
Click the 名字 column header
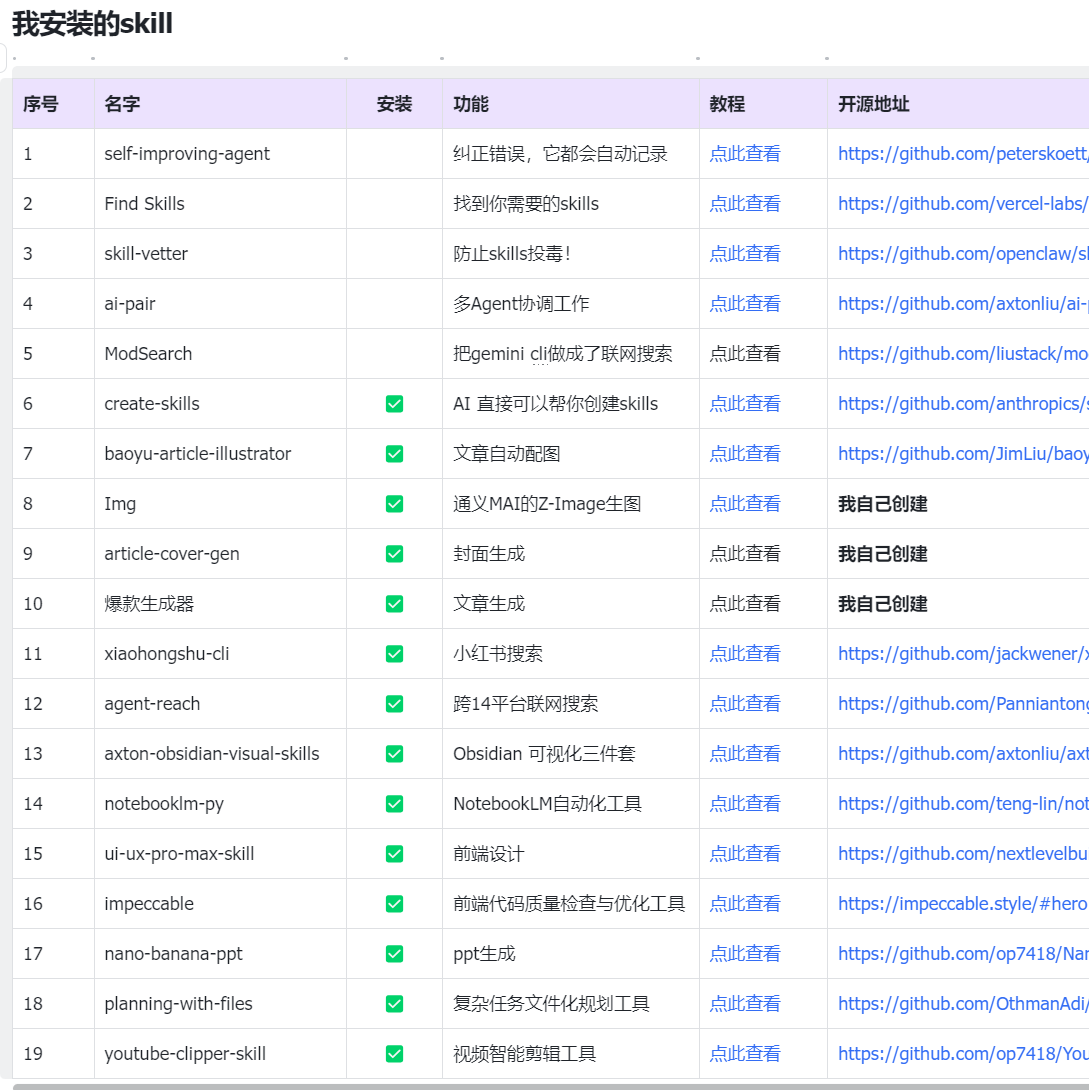122,104
